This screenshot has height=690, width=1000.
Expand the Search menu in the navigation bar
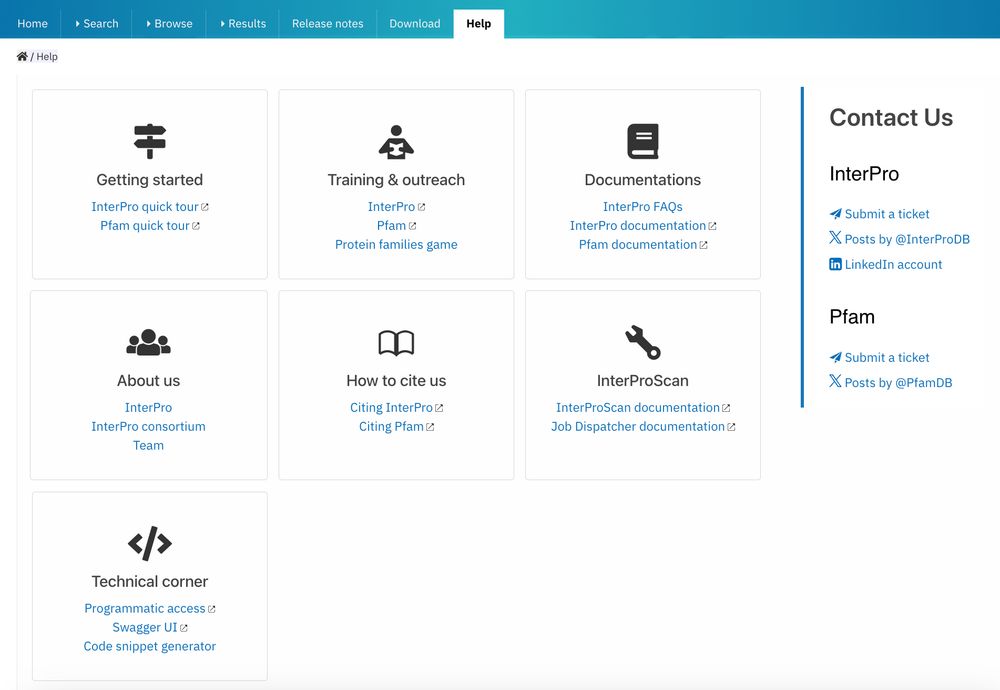click(x=96, y=24)
